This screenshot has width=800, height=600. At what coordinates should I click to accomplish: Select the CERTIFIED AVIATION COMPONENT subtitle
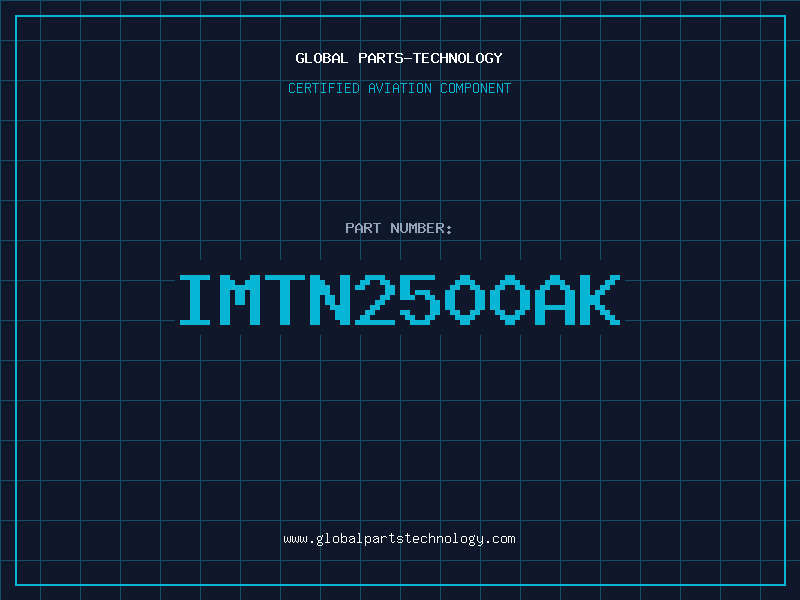399,88
